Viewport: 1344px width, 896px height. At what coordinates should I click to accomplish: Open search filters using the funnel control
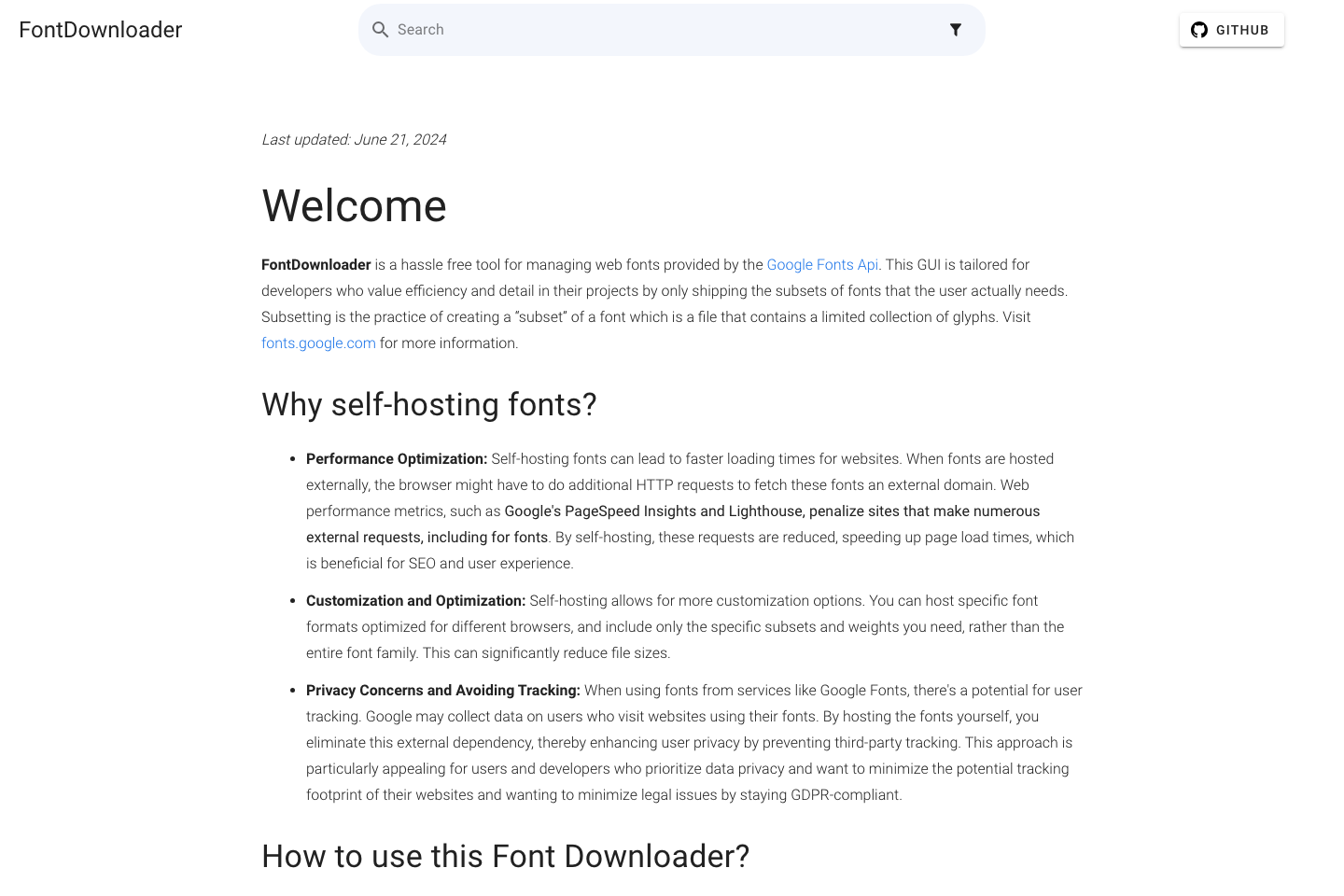click(x=956, y=29)
